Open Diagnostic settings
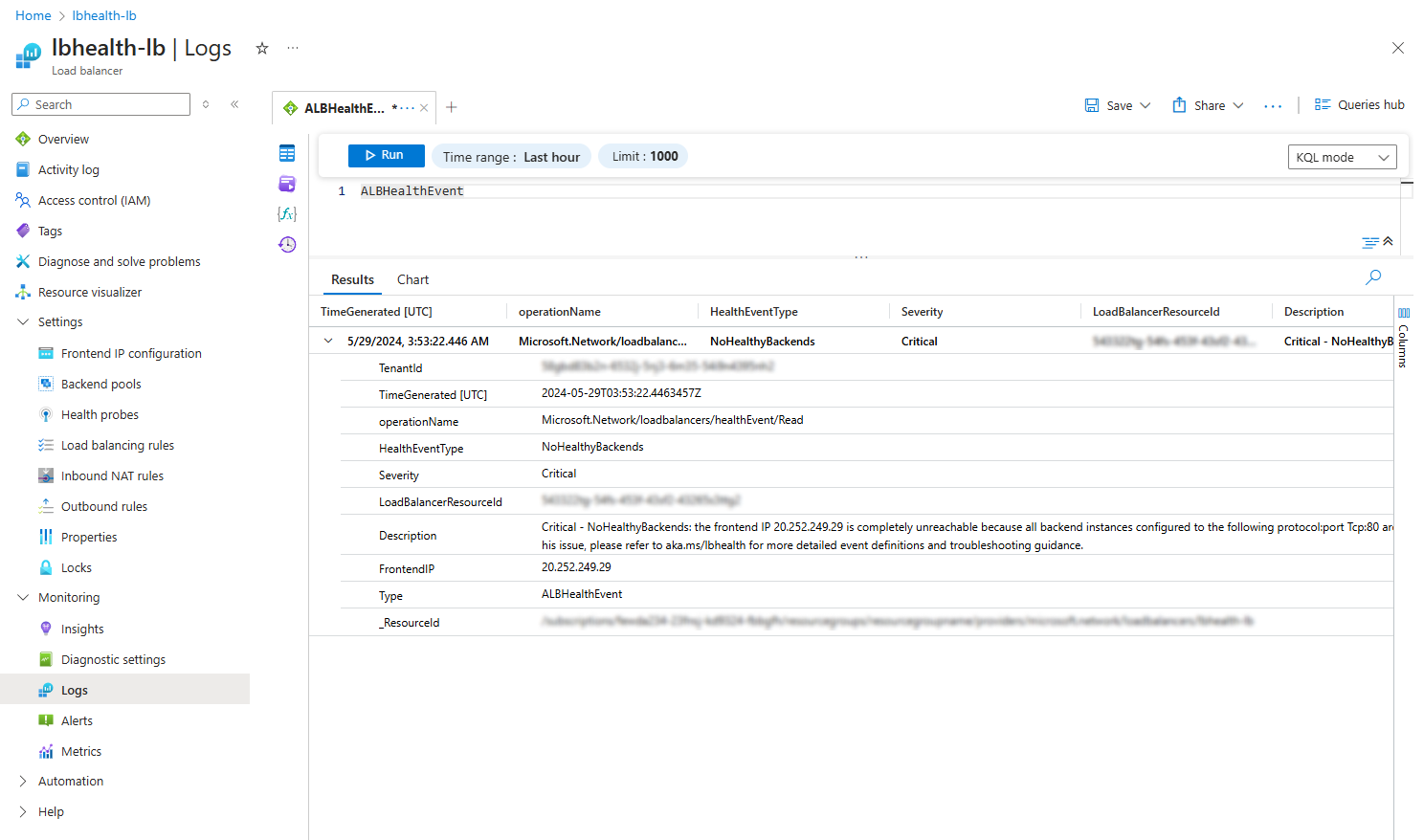The height and width of the screenshot is (840, 1424). tap(113, 659)
